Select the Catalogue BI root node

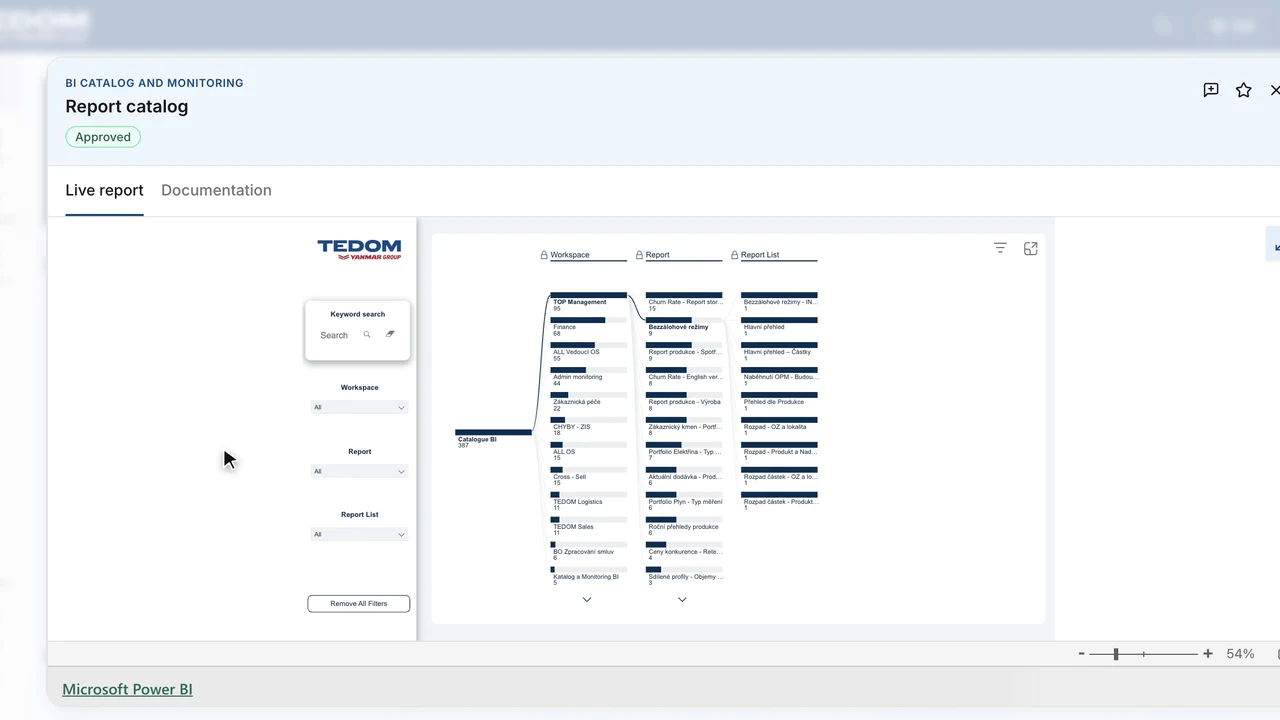[493, 438]
